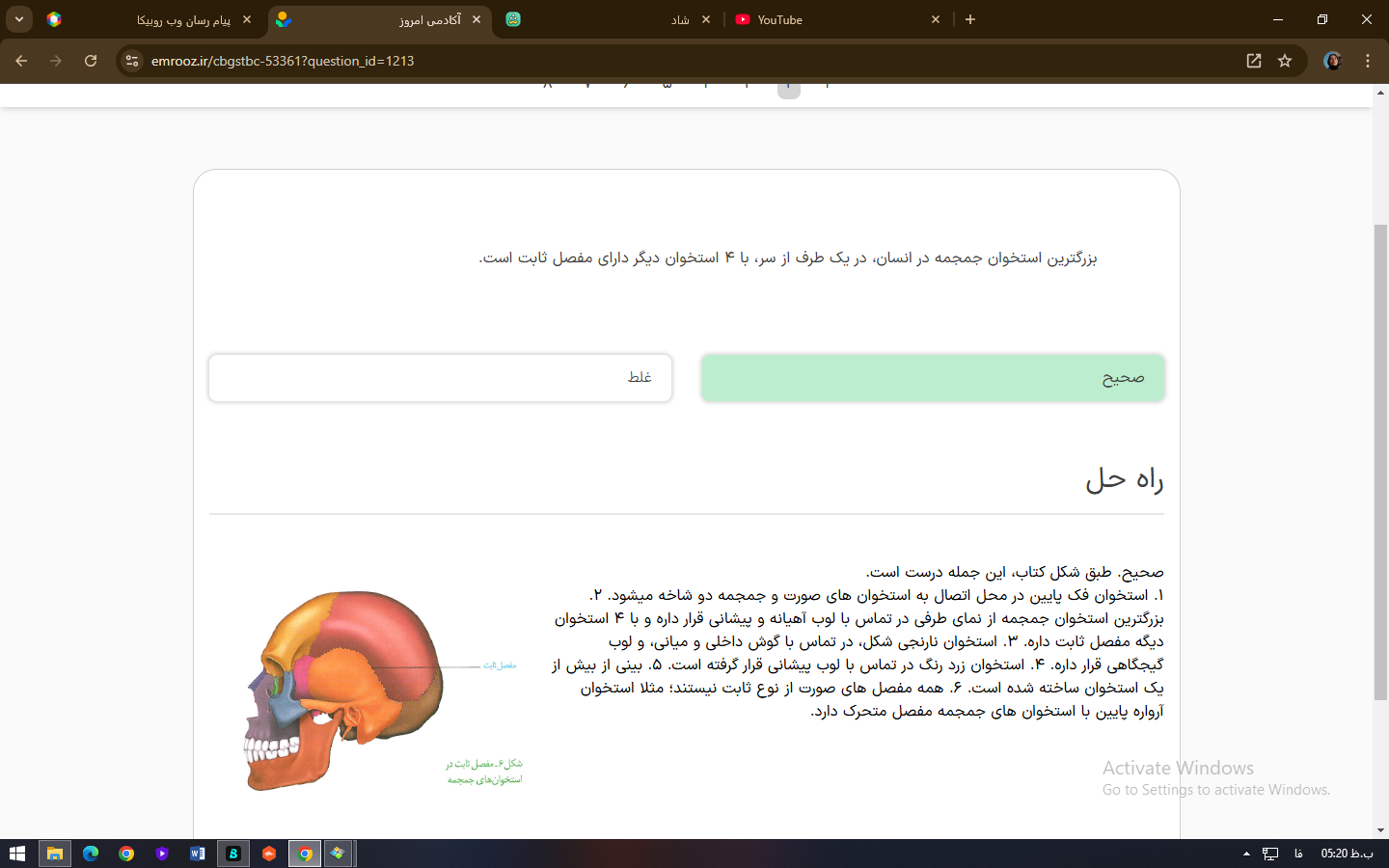Select the صحیح (true) answer option

932,378
